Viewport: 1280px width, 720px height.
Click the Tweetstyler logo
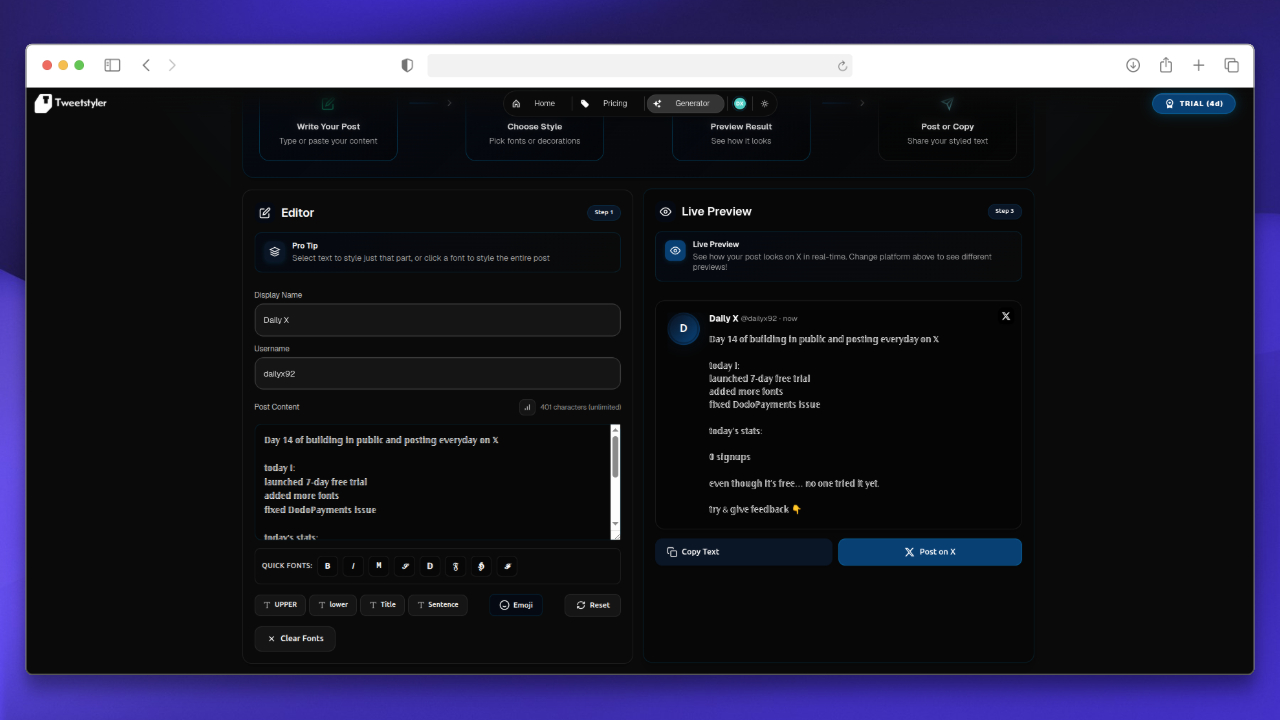70,103
